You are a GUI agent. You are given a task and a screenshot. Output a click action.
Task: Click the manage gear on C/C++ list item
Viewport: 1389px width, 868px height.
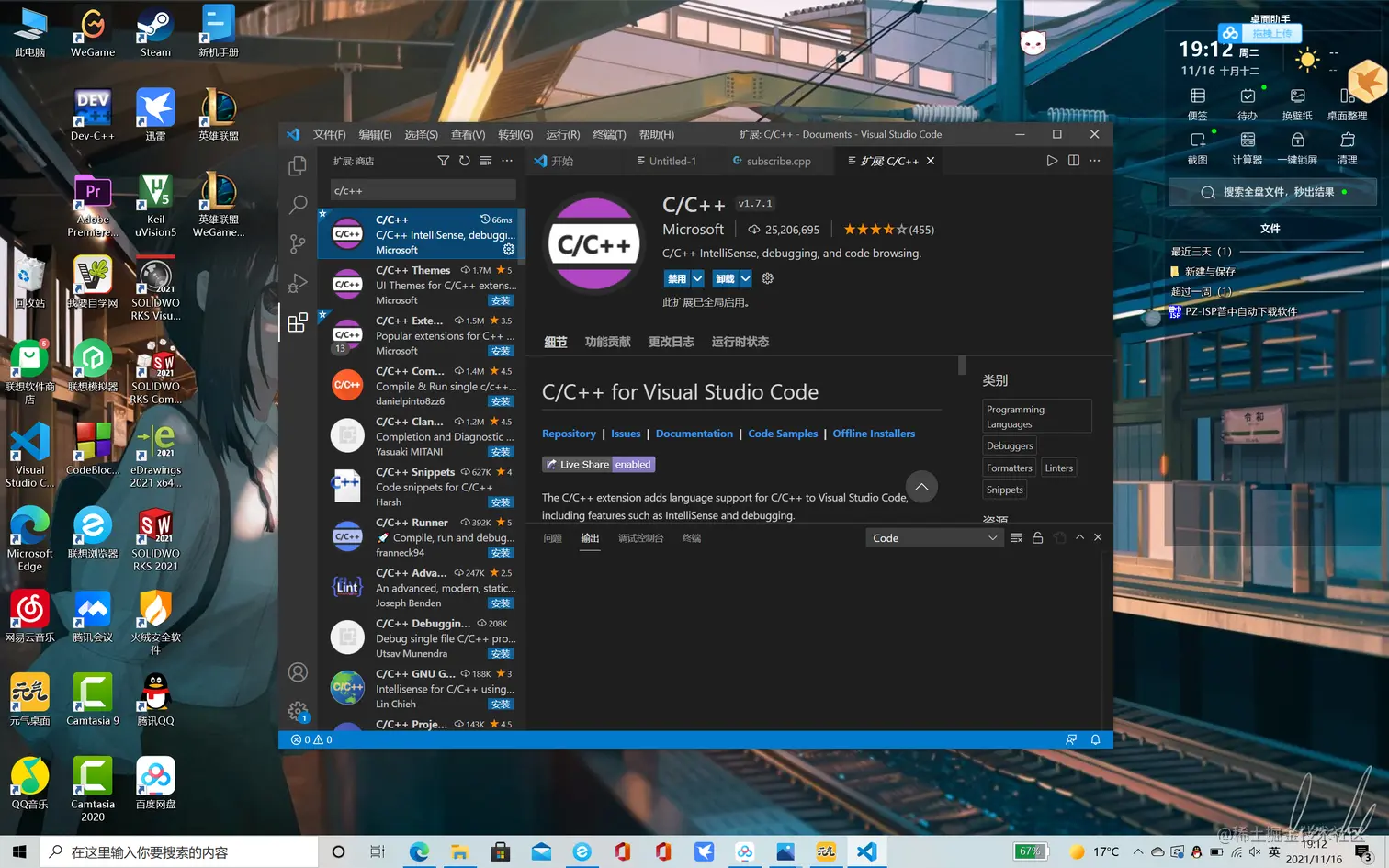tap(508, 249)
